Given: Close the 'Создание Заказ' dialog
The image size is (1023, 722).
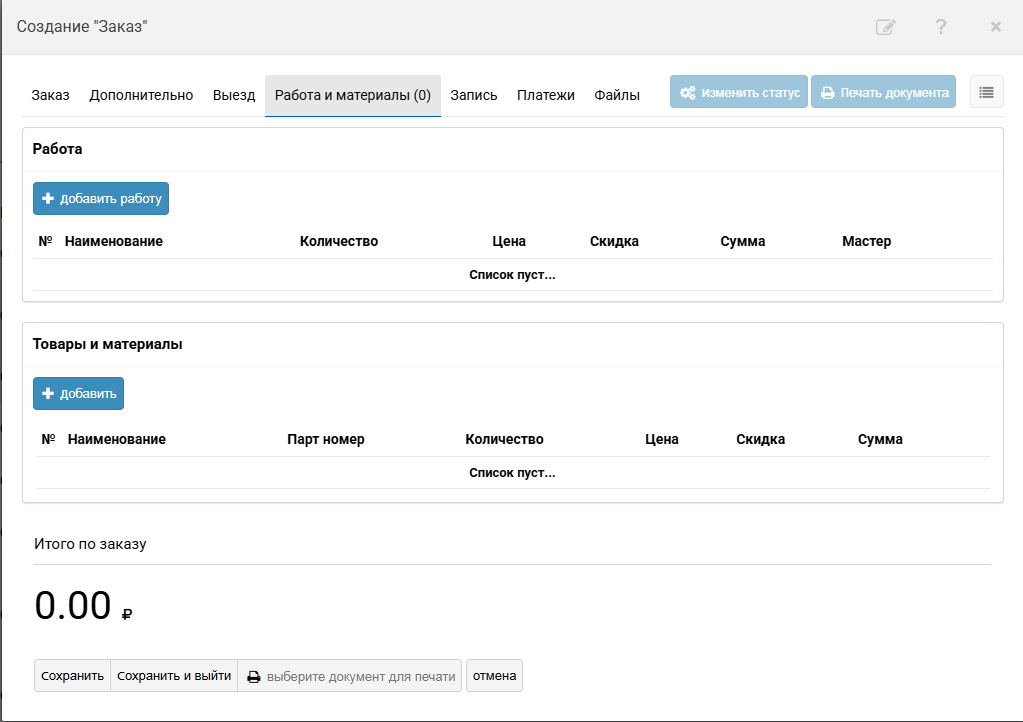Looking at the screenshot, I should (x=996, y=27).
